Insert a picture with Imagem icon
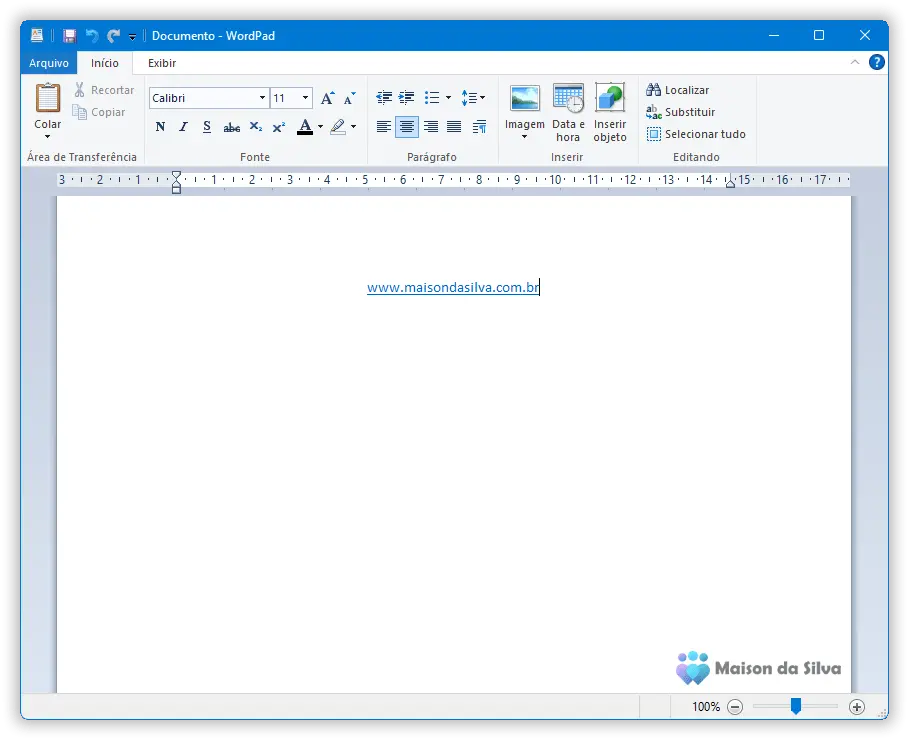The width and height of the screenshot is (909, 740). (524, 98)
